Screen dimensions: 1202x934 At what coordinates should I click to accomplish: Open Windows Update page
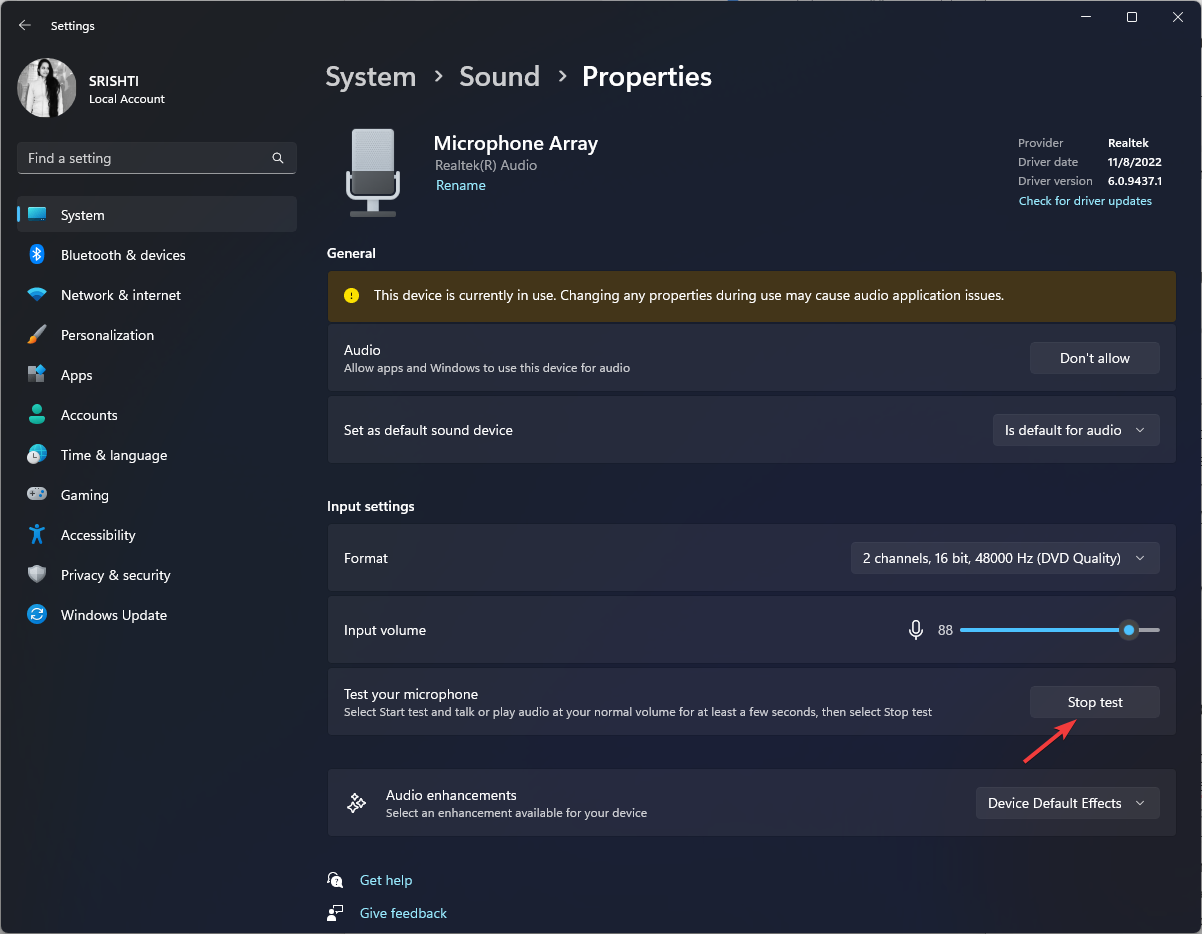(x=157, y=615)
